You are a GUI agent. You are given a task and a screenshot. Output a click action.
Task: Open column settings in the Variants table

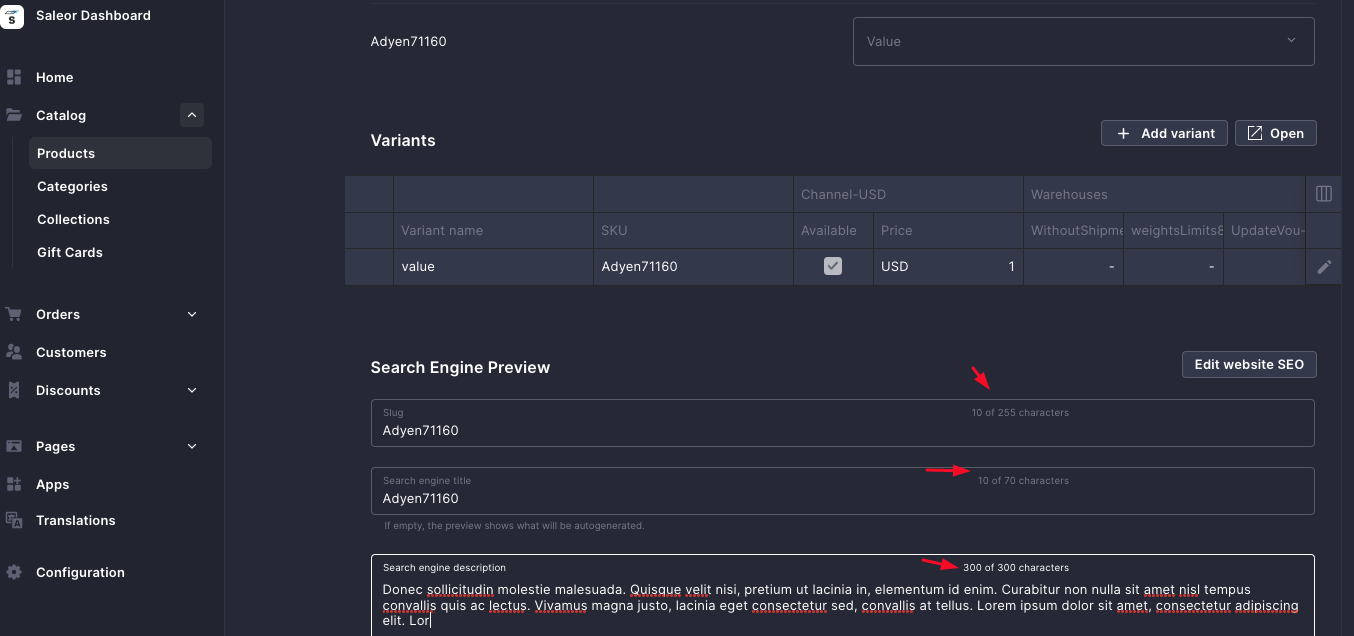(x=1323, y=193)
